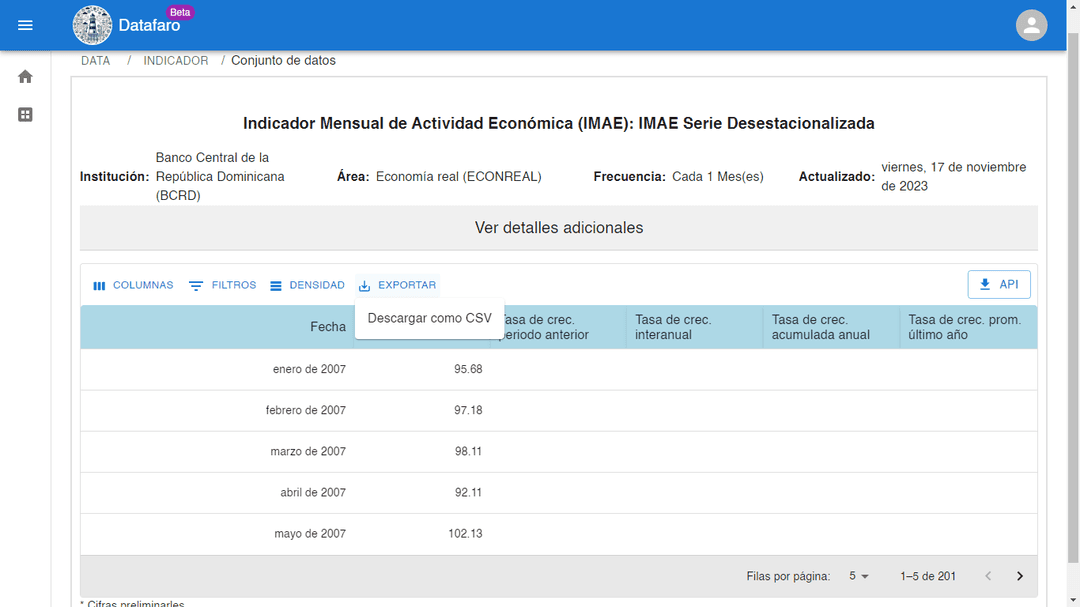The height and width of the screenshot is (607, 1080).
Task: Open the hamburger navigation menu
Action: 25,25
